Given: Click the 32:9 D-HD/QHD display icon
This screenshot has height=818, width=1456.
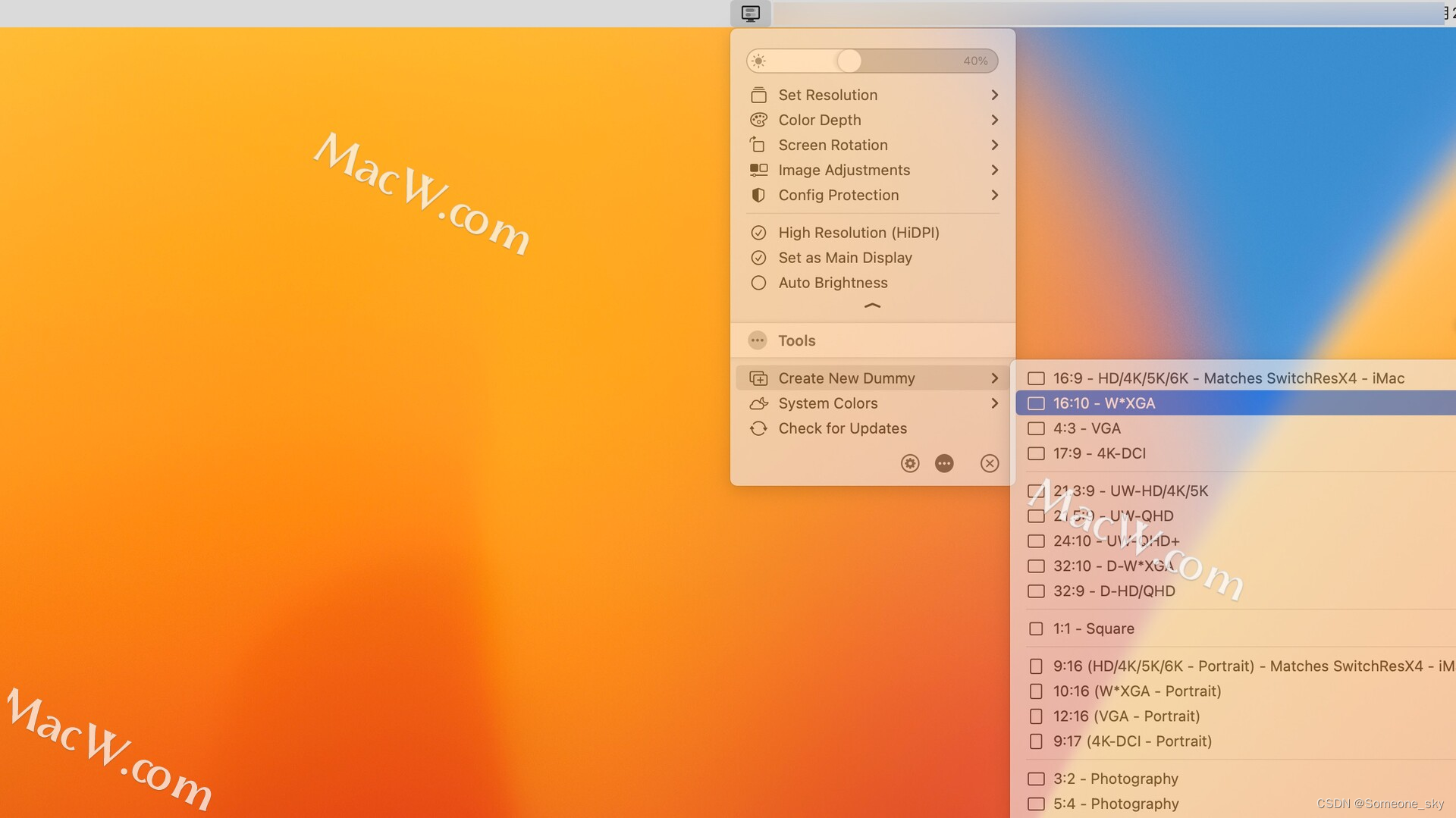Looking at the screenshot, I should coord(1036,591).
